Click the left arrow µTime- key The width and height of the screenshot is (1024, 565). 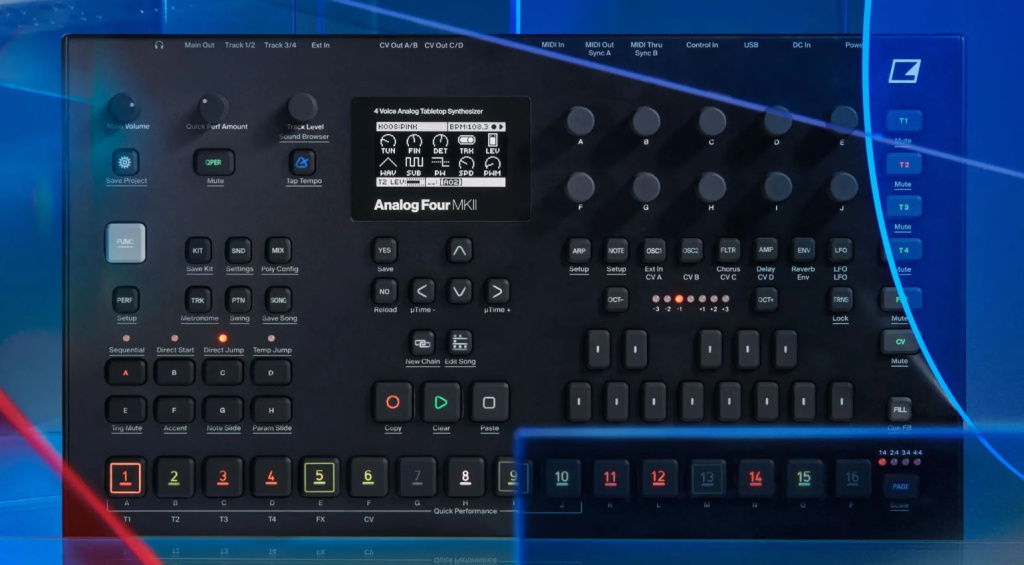pyautogui.click(x=422, y=291)
